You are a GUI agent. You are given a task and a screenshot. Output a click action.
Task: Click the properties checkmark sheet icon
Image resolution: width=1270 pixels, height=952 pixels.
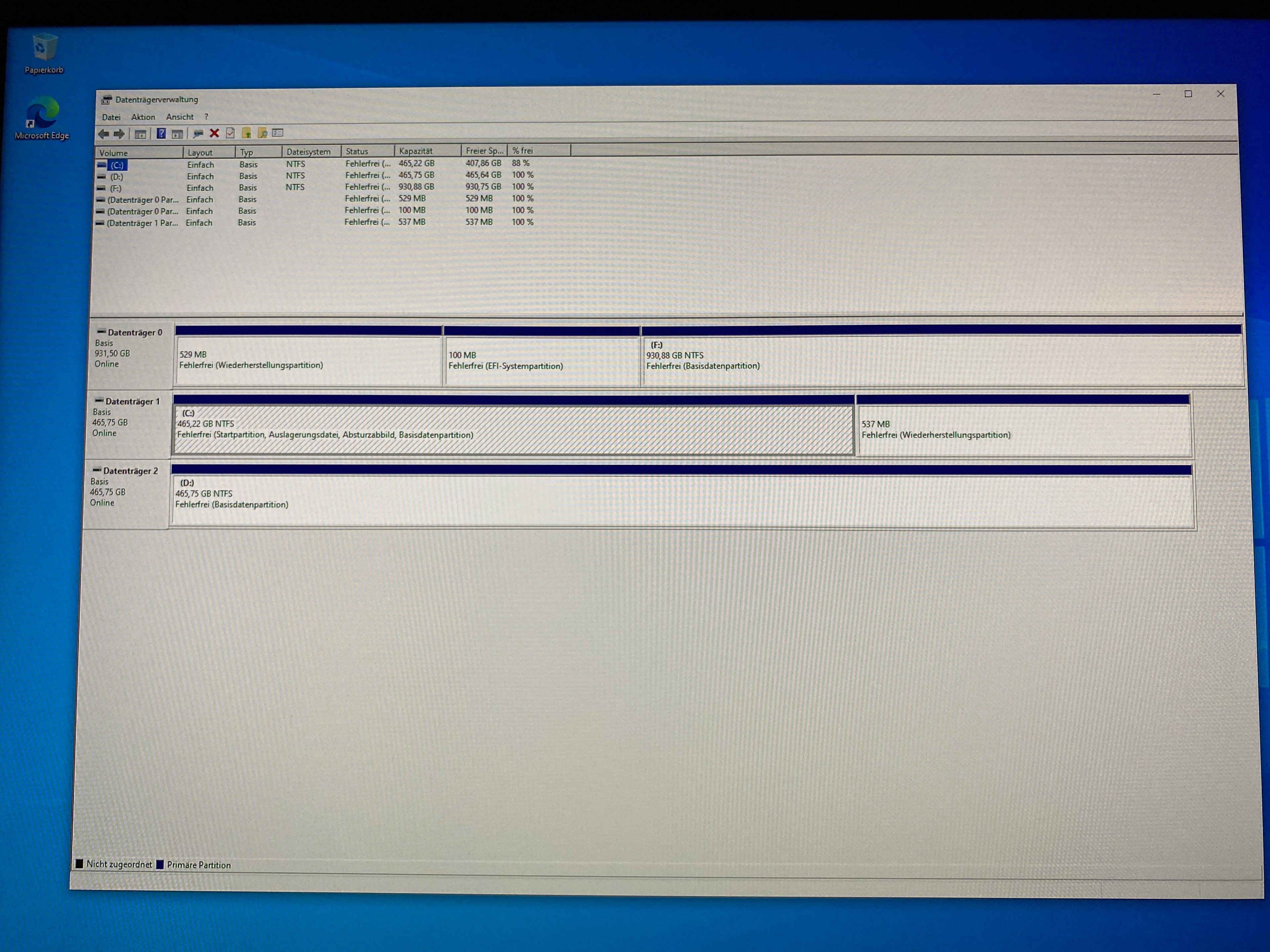tap(230, 133)
